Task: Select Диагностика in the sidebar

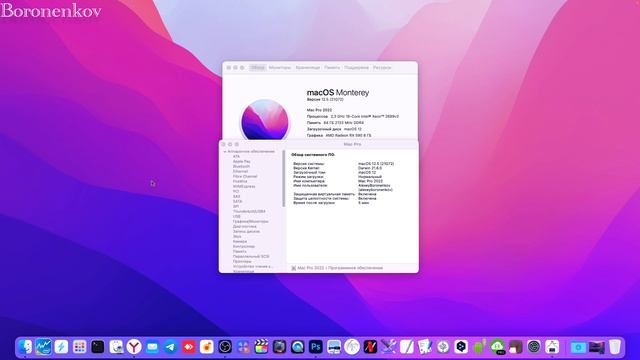Action: (244, 227)
